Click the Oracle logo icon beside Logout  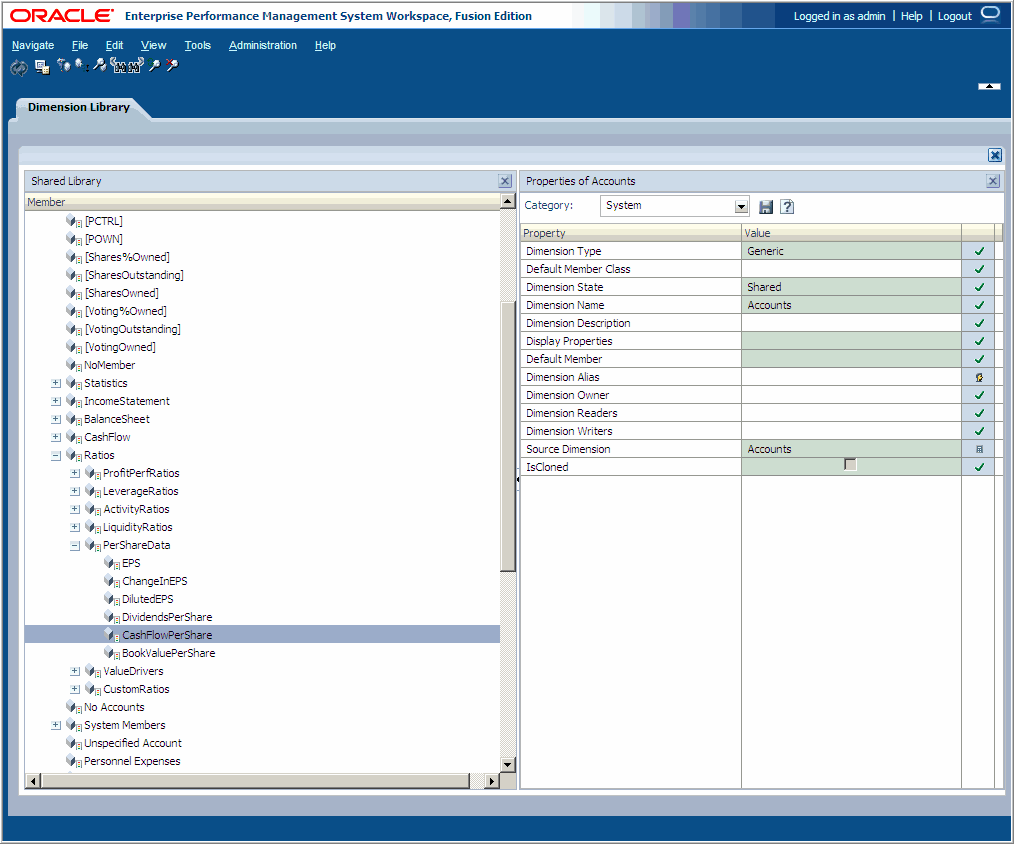(x=990, y=14)
